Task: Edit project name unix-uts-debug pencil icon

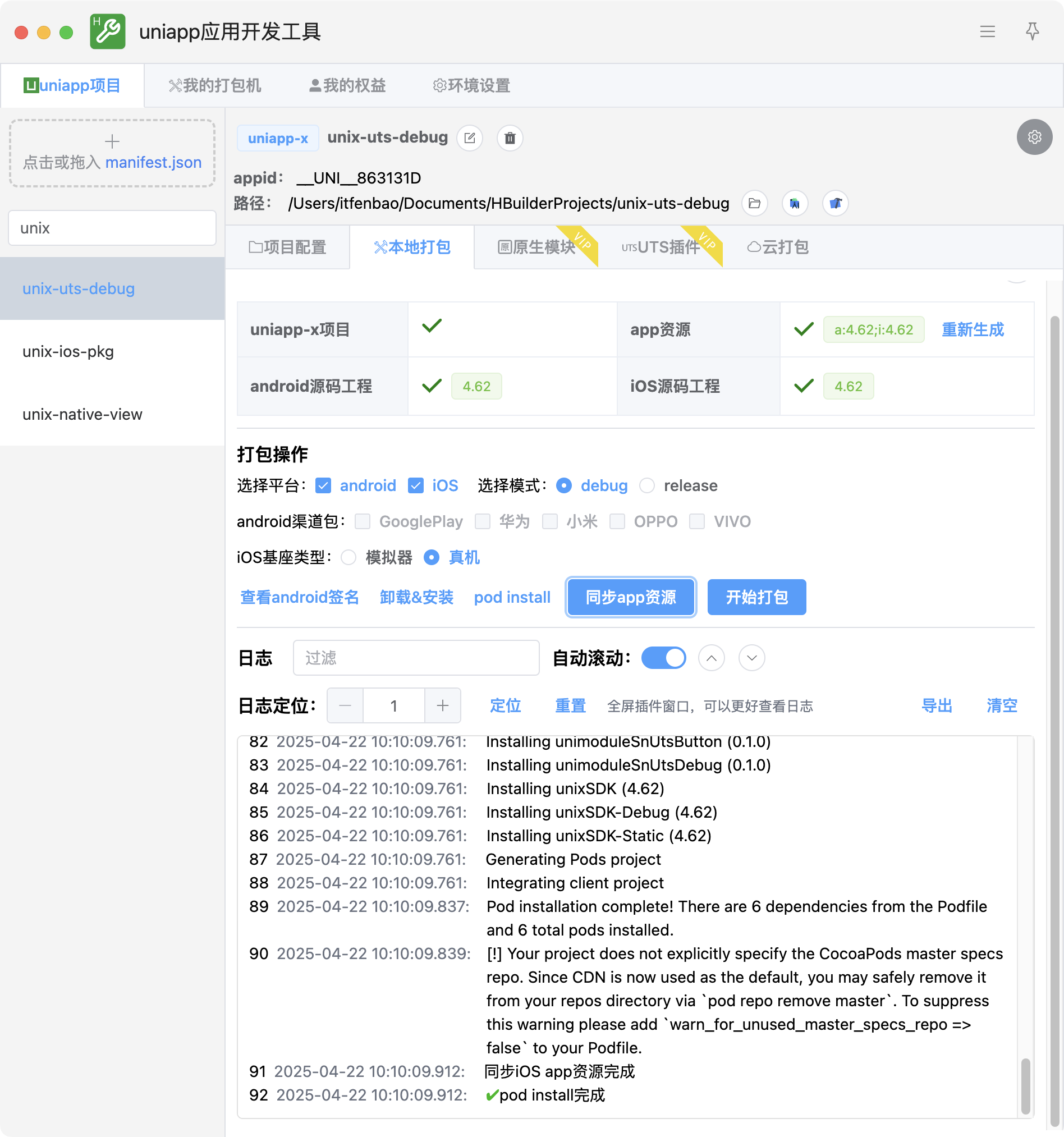Action: (x=470, y=138)
